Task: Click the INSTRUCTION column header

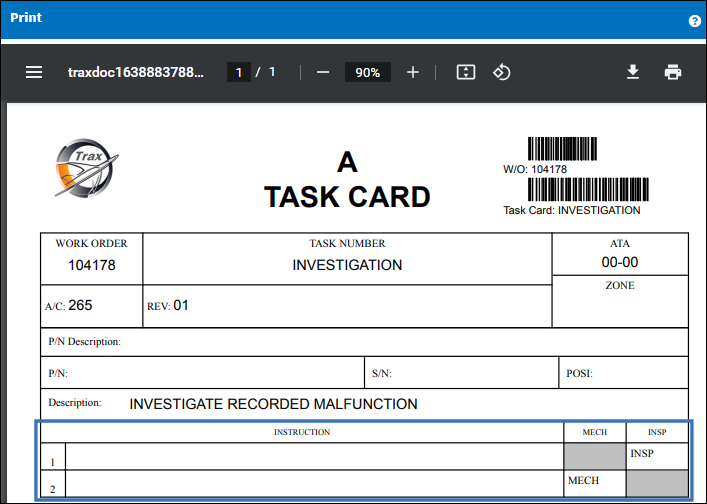Action: [302, 432]
